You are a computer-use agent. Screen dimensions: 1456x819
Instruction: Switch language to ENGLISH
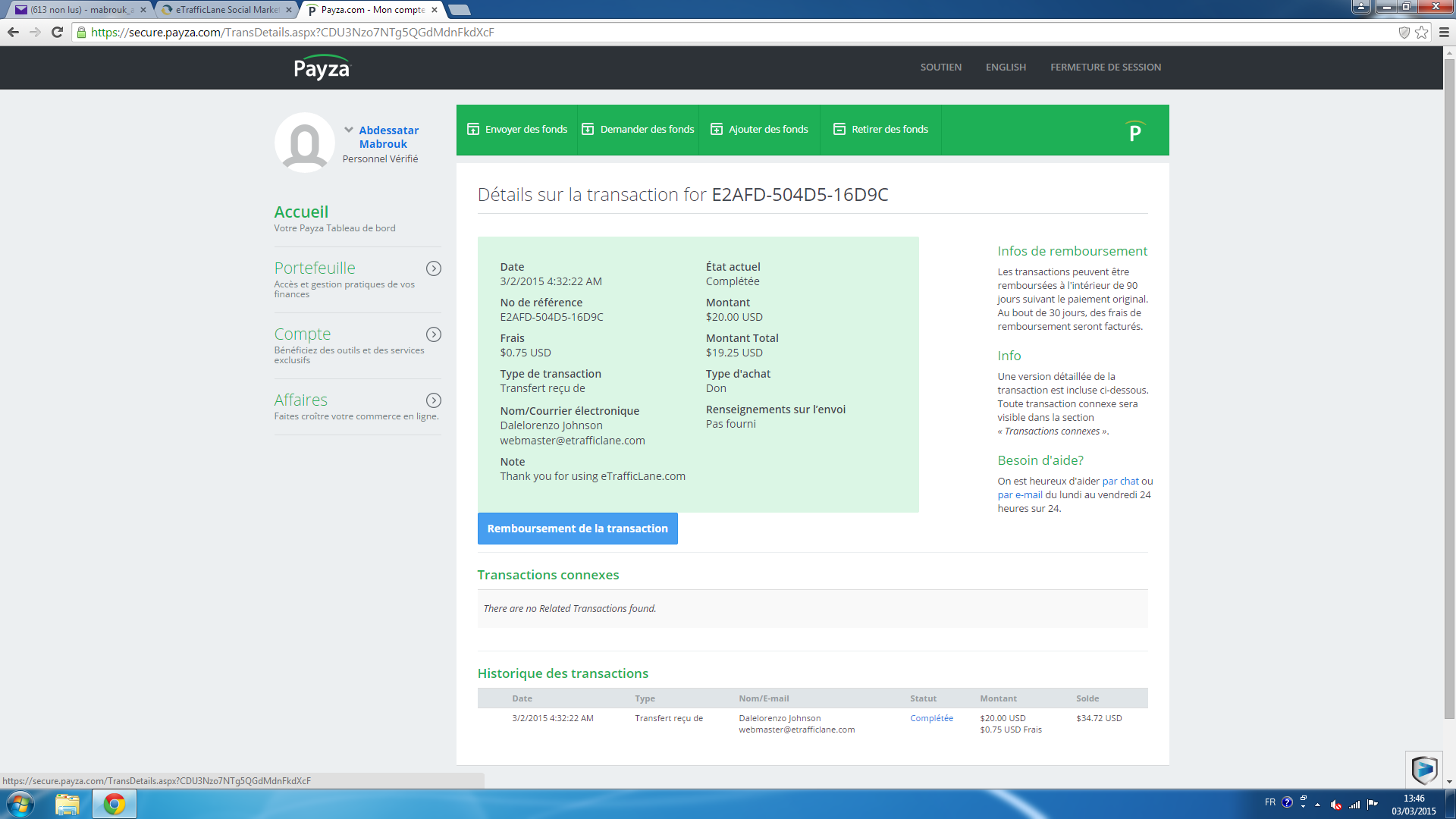pyautogui.click(x=1006, y=67)
